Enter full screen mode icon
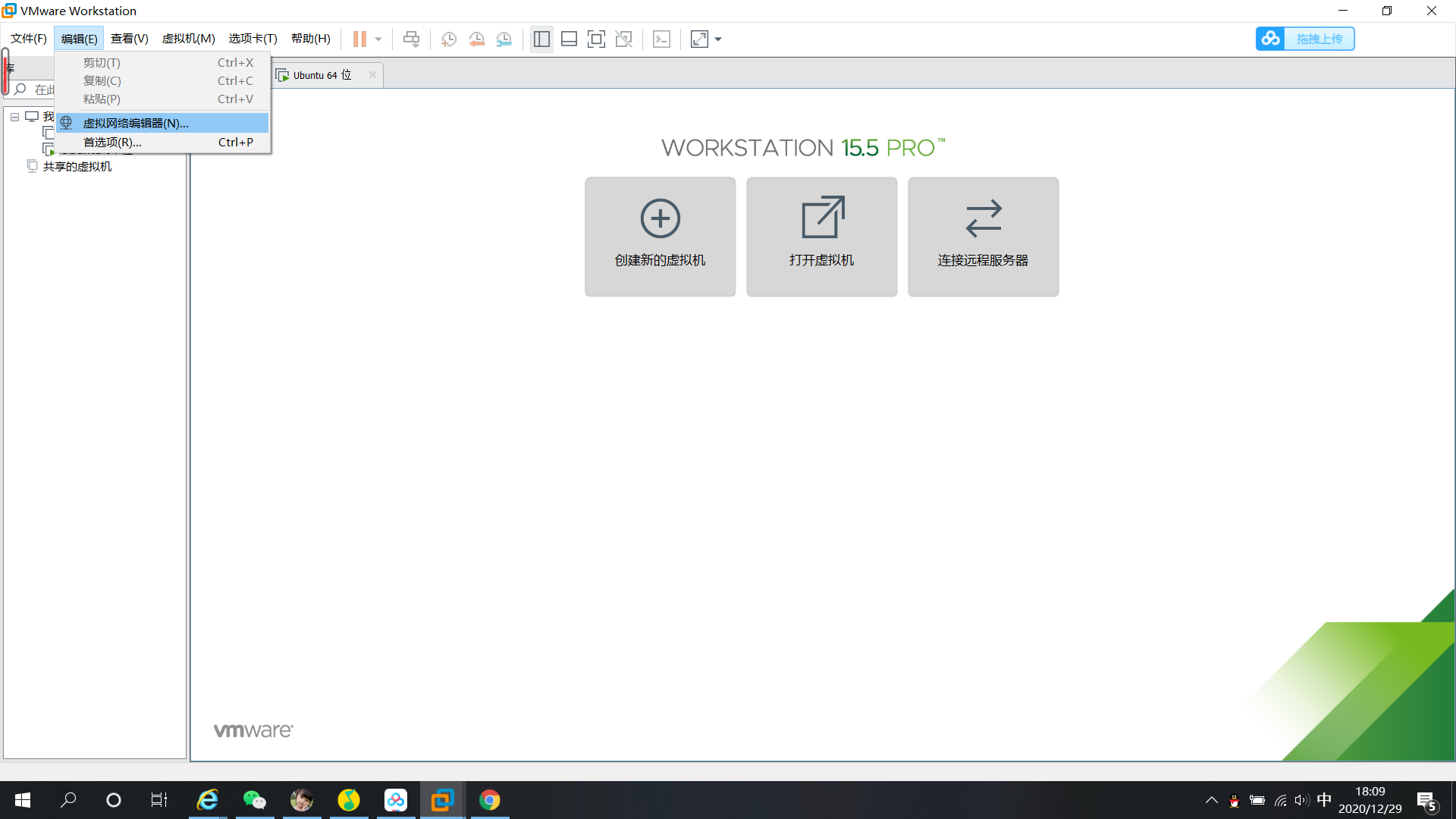 (596, 39)
